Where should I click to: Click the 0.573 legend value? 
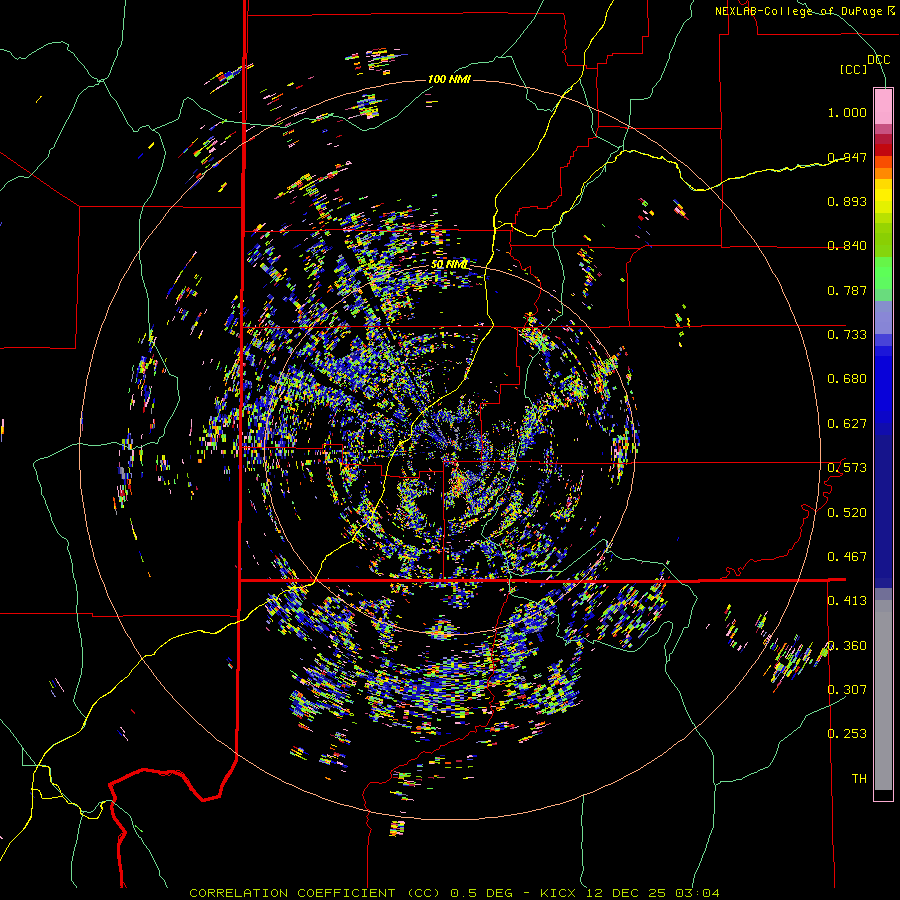coord(847,468)
